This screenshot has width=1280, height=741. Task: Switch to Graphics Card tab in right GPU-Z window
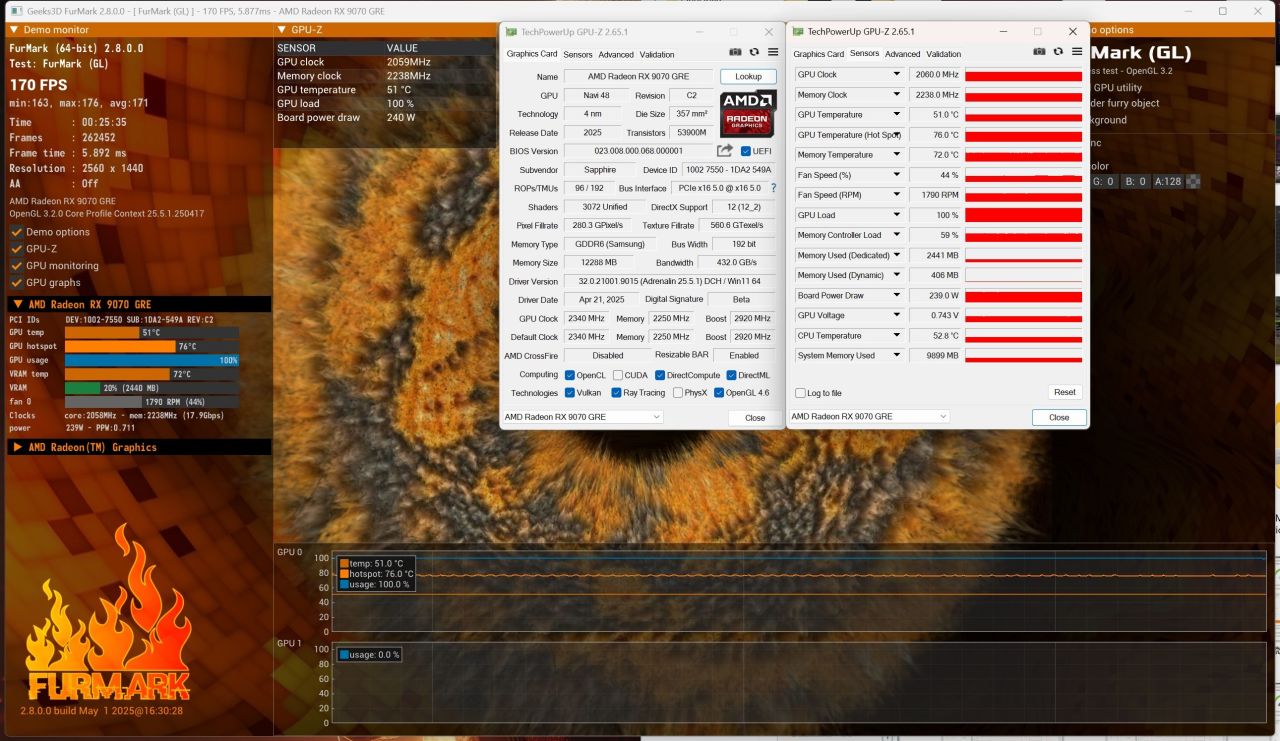[x=819, y=54]
